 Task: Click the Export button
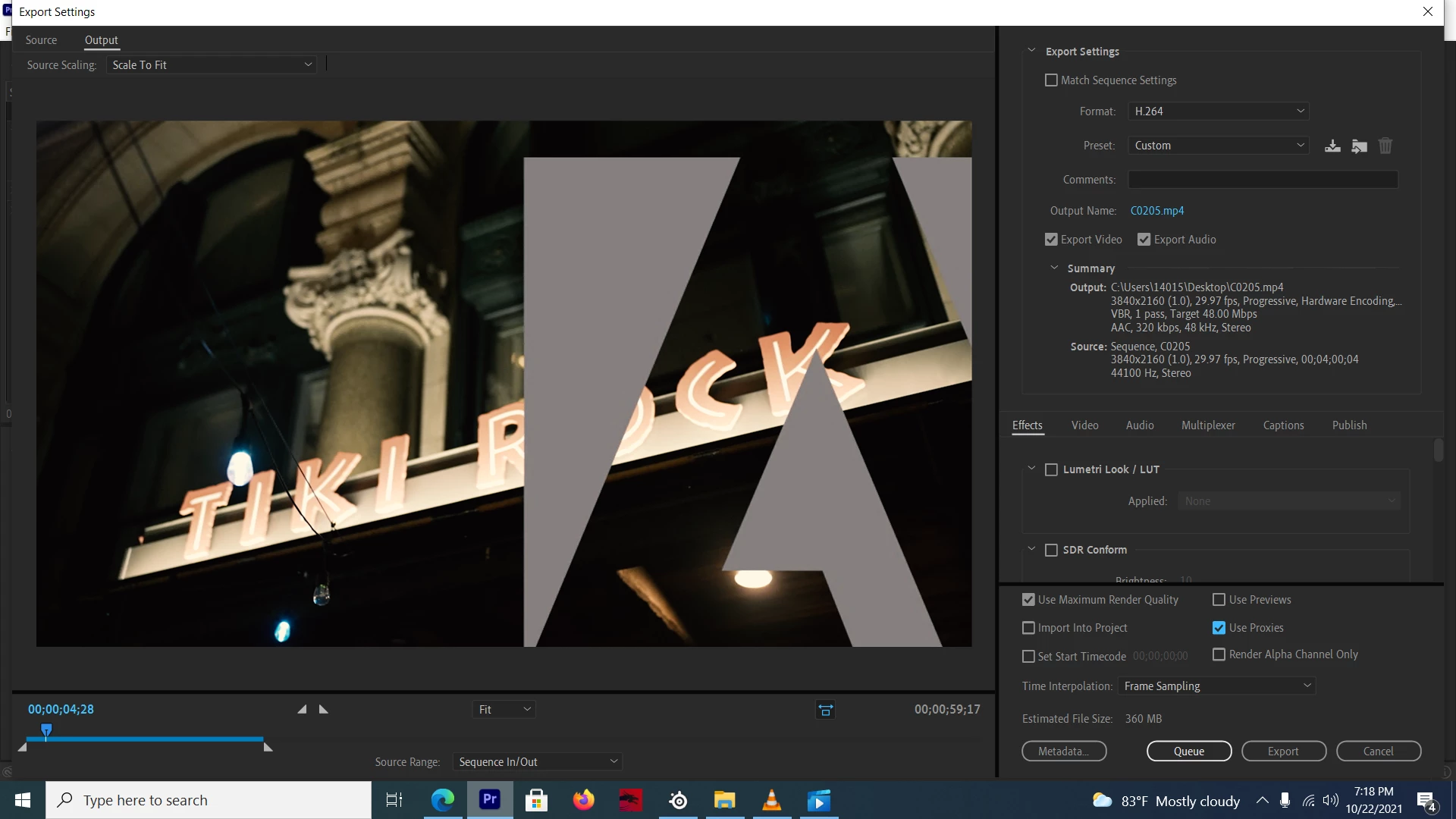[1283, 752]
